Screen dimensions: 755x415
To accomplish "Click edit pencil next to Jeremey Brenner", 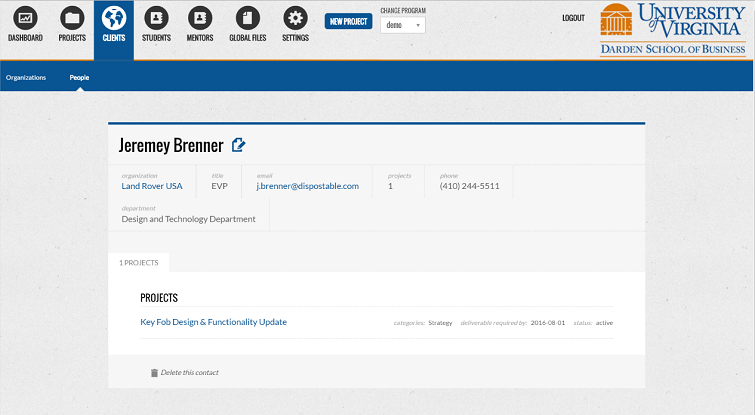I will (238, 145).
